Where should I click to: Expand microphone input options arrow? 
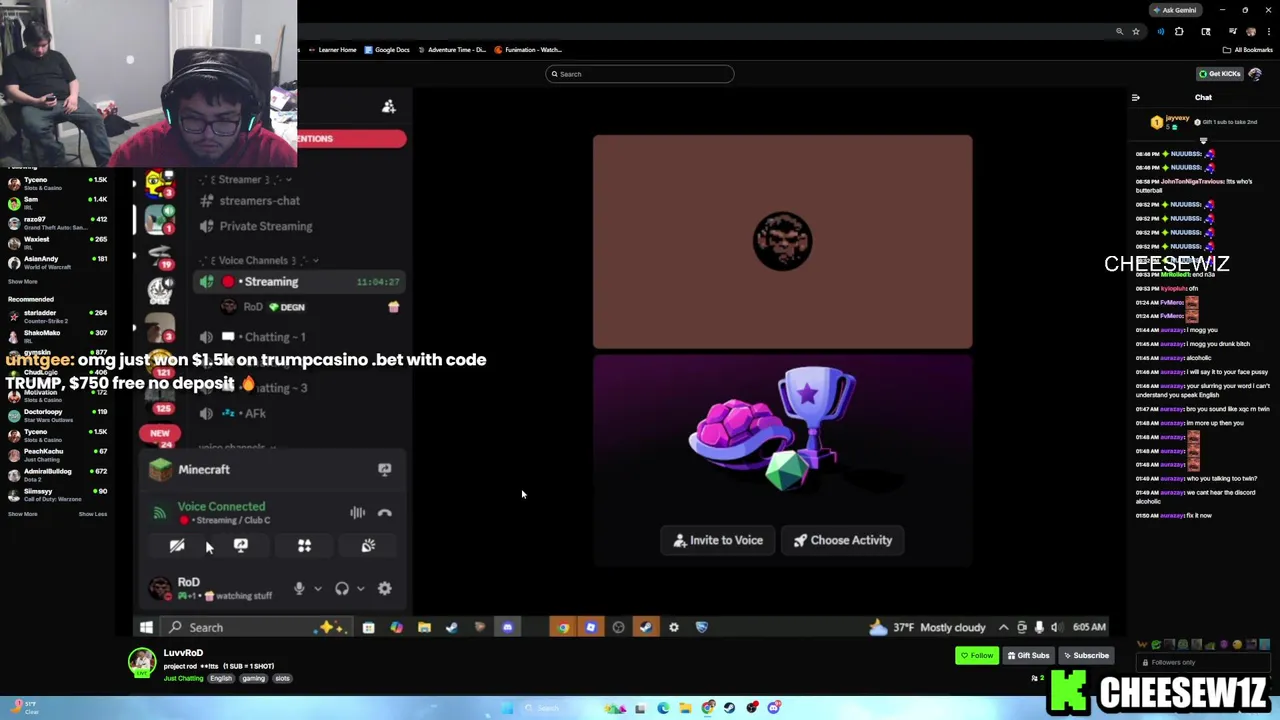(x=318, y=589)
